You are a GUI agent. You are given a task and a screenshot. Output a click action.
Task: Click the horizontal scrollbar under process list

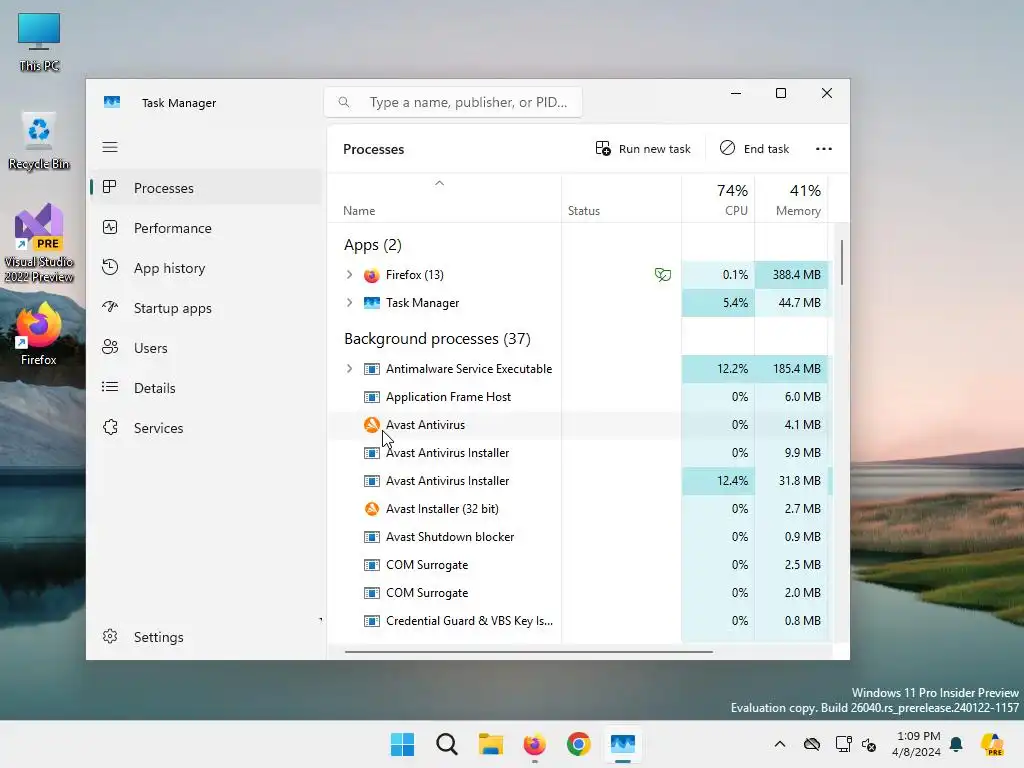pos(528,651)
